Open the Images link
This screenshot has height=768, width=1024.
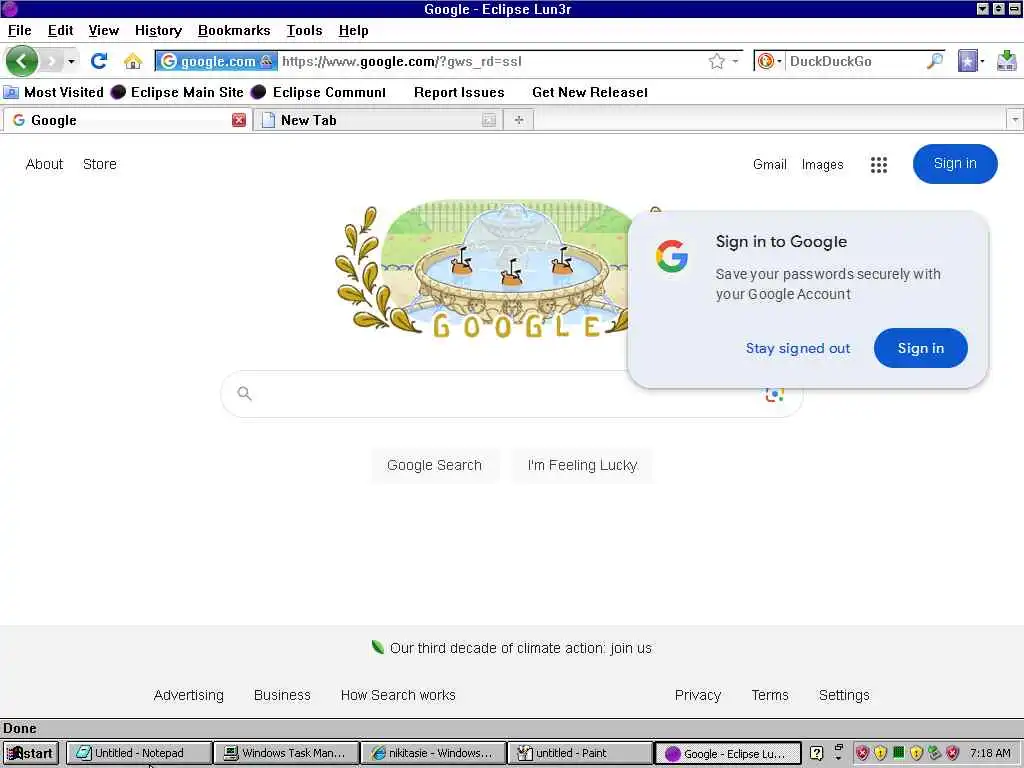point(822,165)
